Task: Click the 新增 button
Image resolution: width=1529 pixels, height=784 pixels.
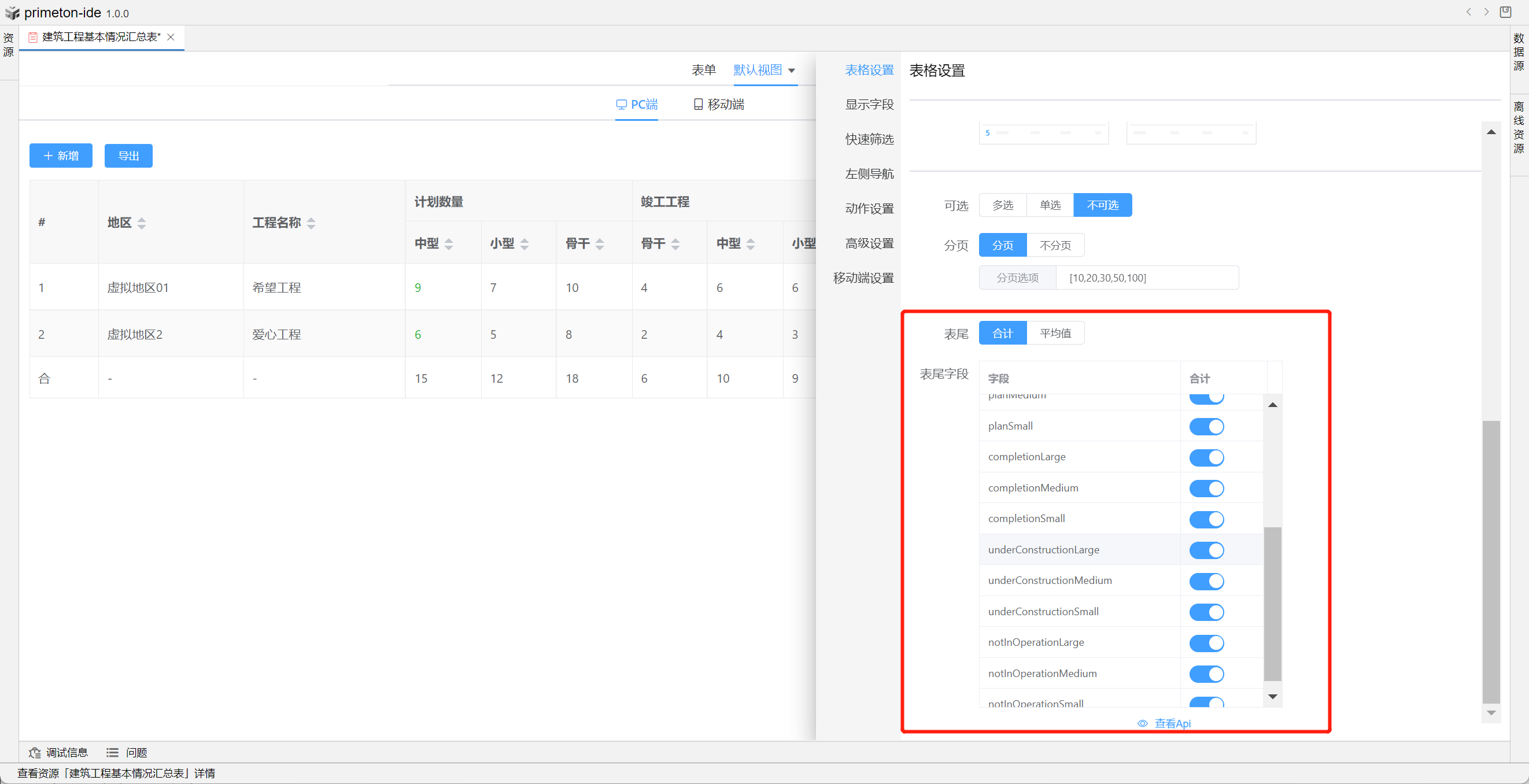Action: [x=61, y=156]
